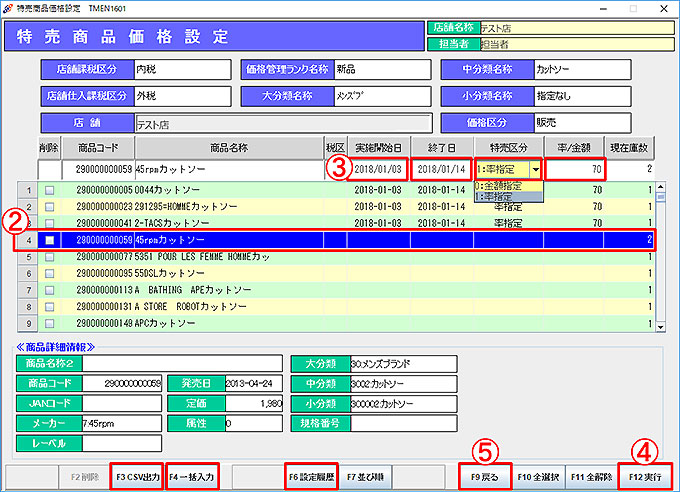Click the 終了日 input field showing 2018/01/14
Screen dimensions: 680x492
point(441,169)
